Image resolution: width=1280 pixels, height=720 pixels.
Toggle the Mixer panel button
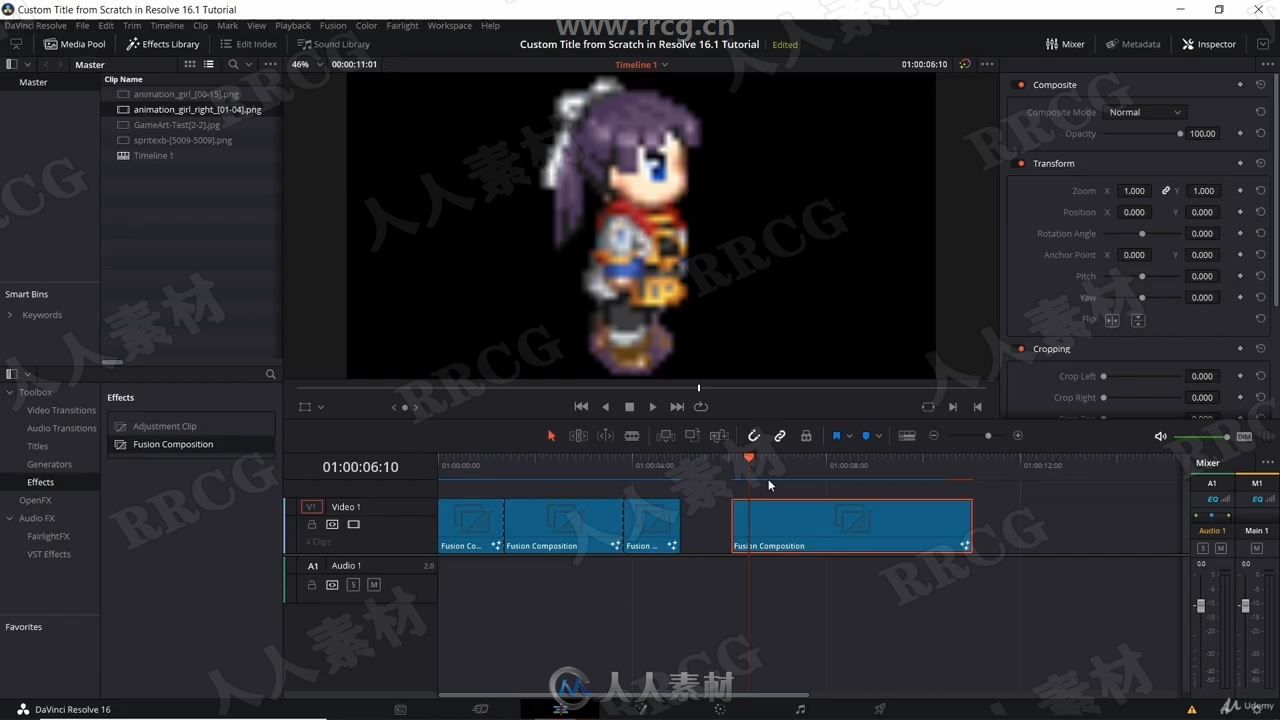(1065, 44)
